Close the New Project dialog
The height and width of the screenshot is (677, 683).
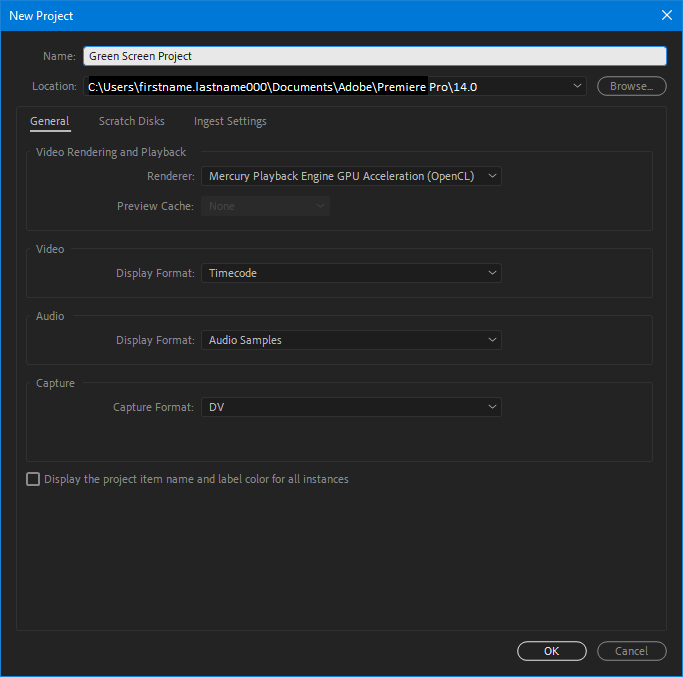(x=666, y=15)
